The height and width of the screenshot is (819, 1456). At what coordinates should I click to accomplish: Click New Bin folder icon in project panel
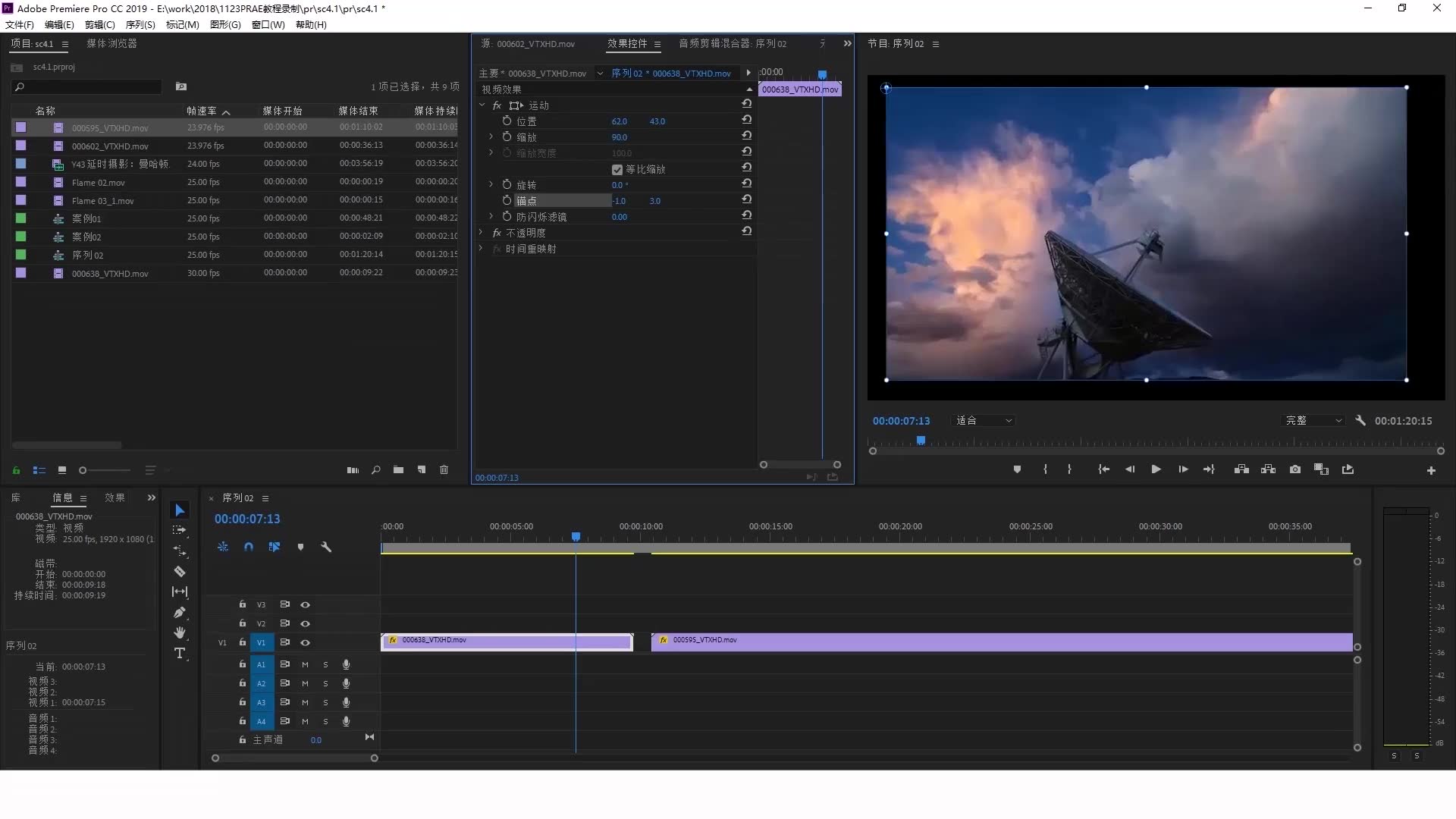pyautogui.click(x=398, y=470)
